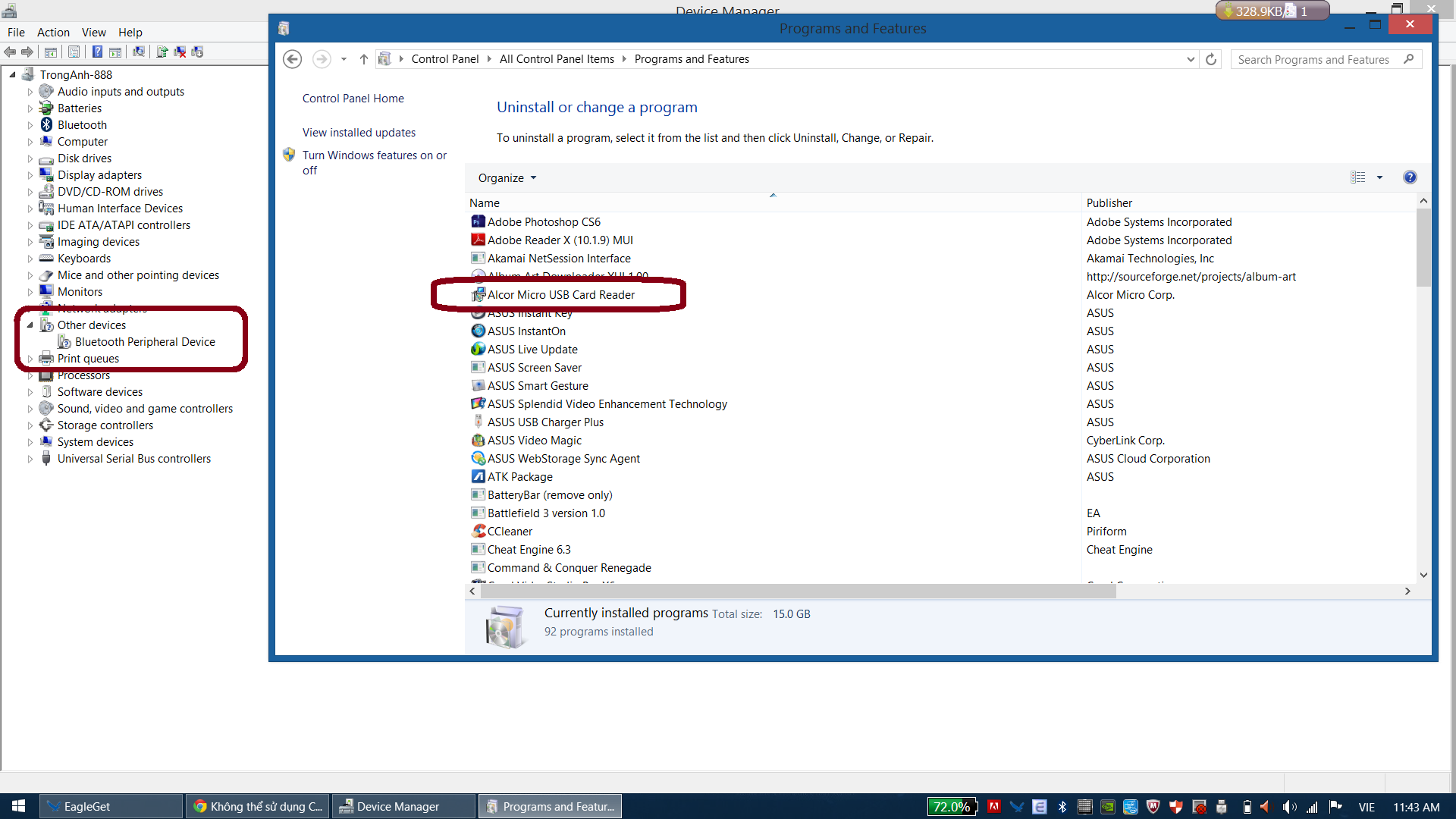
Task: Select Battlefield 3 version 1.0
Action: tap(546, 513)
